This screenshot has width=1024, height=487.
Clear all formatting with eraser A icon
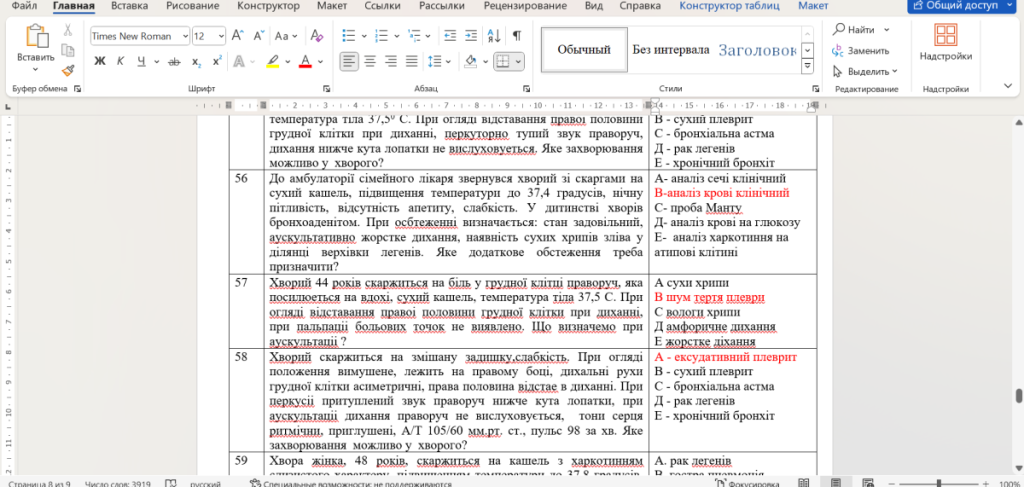(x=317, y=35)
